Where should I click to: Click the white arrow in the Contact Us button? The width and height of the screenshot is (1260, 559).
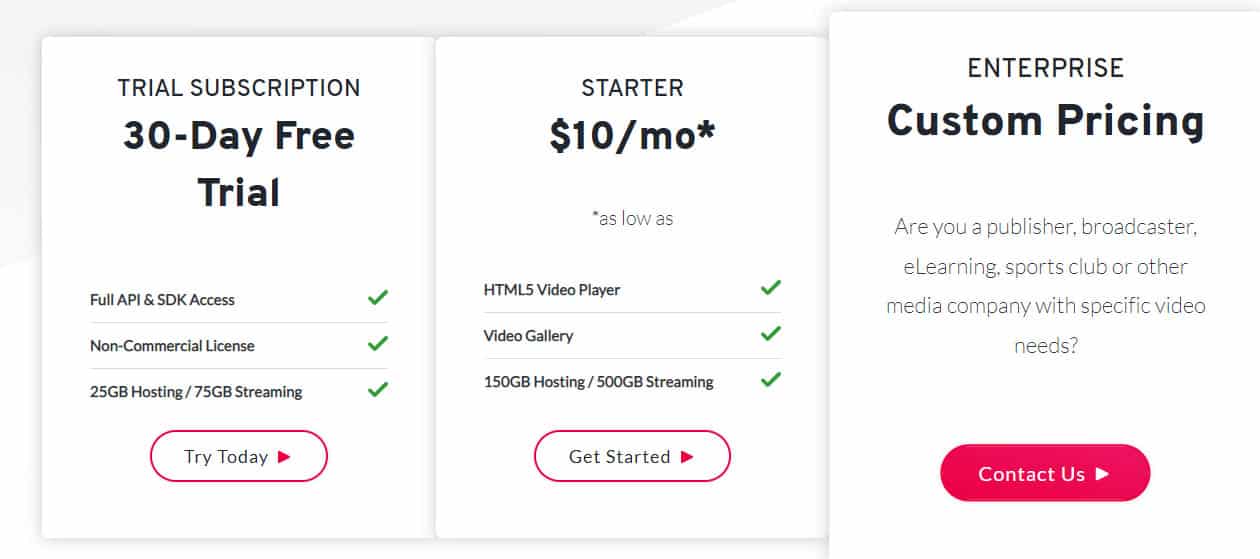pyautogui.click(x=1102, y=474)
